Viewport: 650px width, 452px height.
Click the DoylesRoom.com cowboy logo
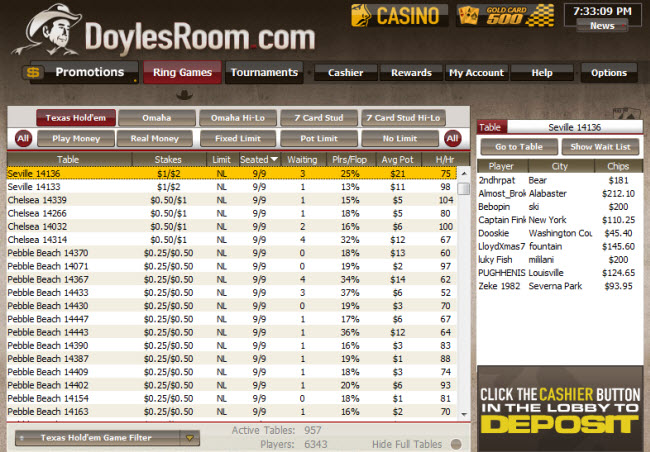(163, 32)
